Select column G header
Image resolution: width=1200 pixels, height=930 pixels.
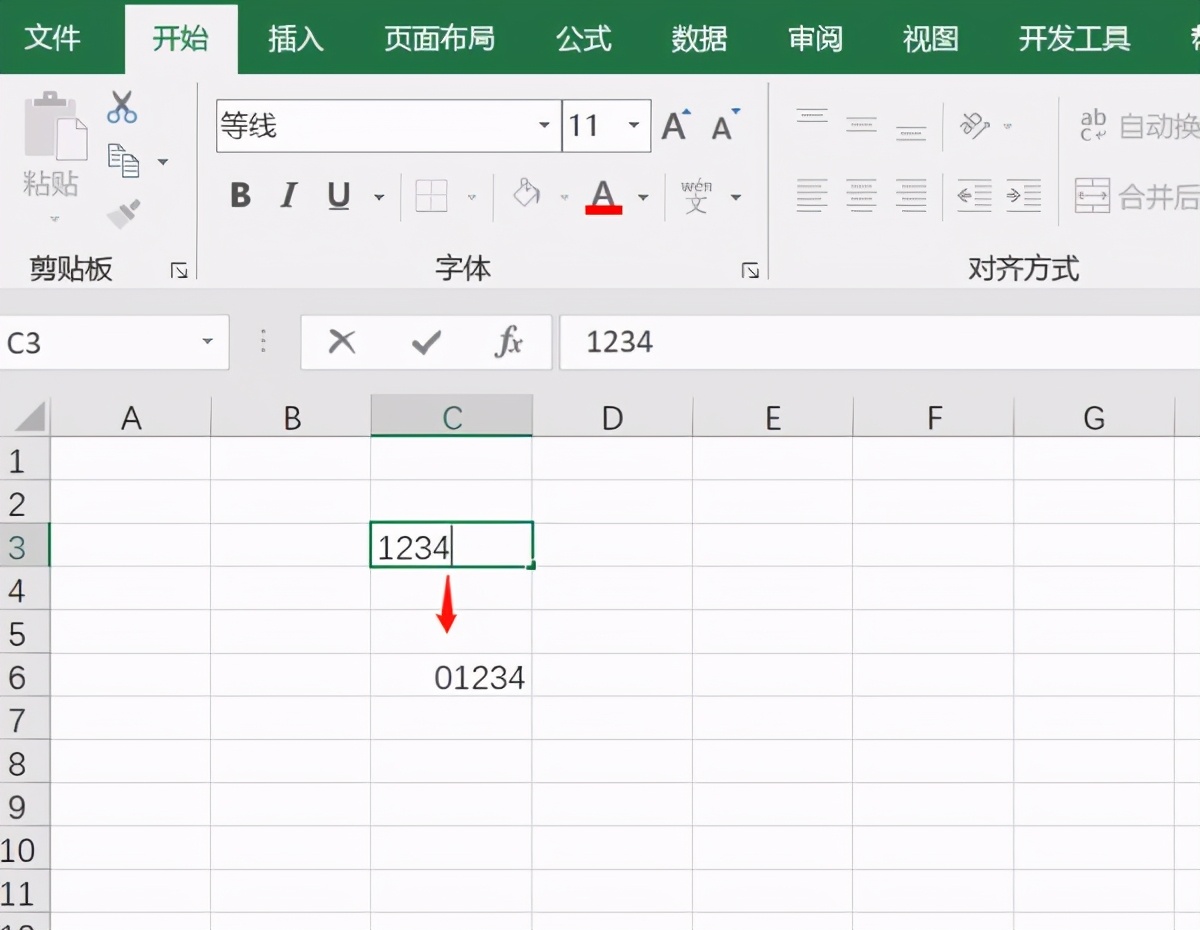(x=1093, y=417)
